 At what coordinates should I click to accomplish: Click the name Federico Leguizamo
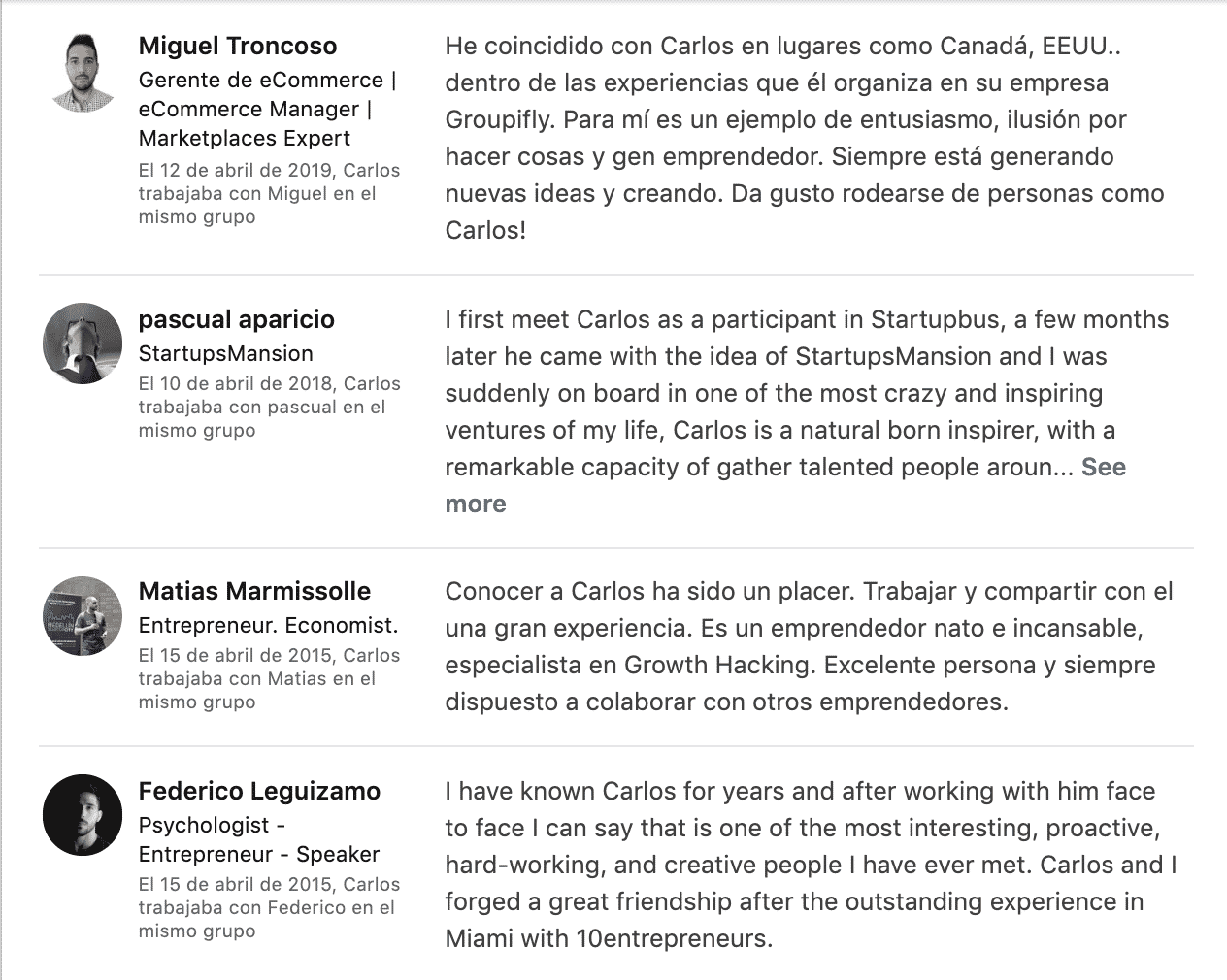[x=259, y=791]
